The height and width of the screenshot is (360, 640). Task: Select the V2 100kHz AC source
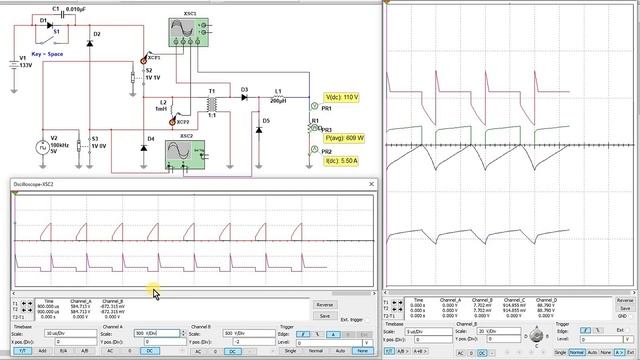coord(43,148)
